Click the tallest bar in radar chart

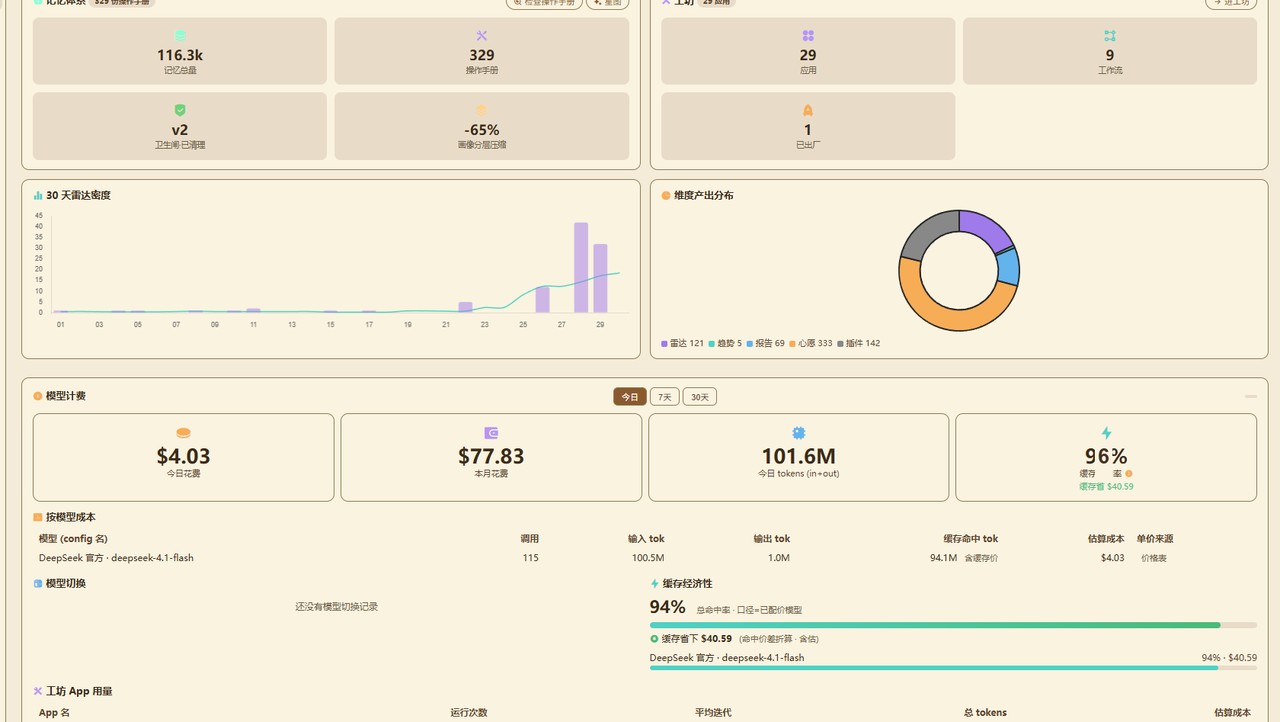pos(581,268)
